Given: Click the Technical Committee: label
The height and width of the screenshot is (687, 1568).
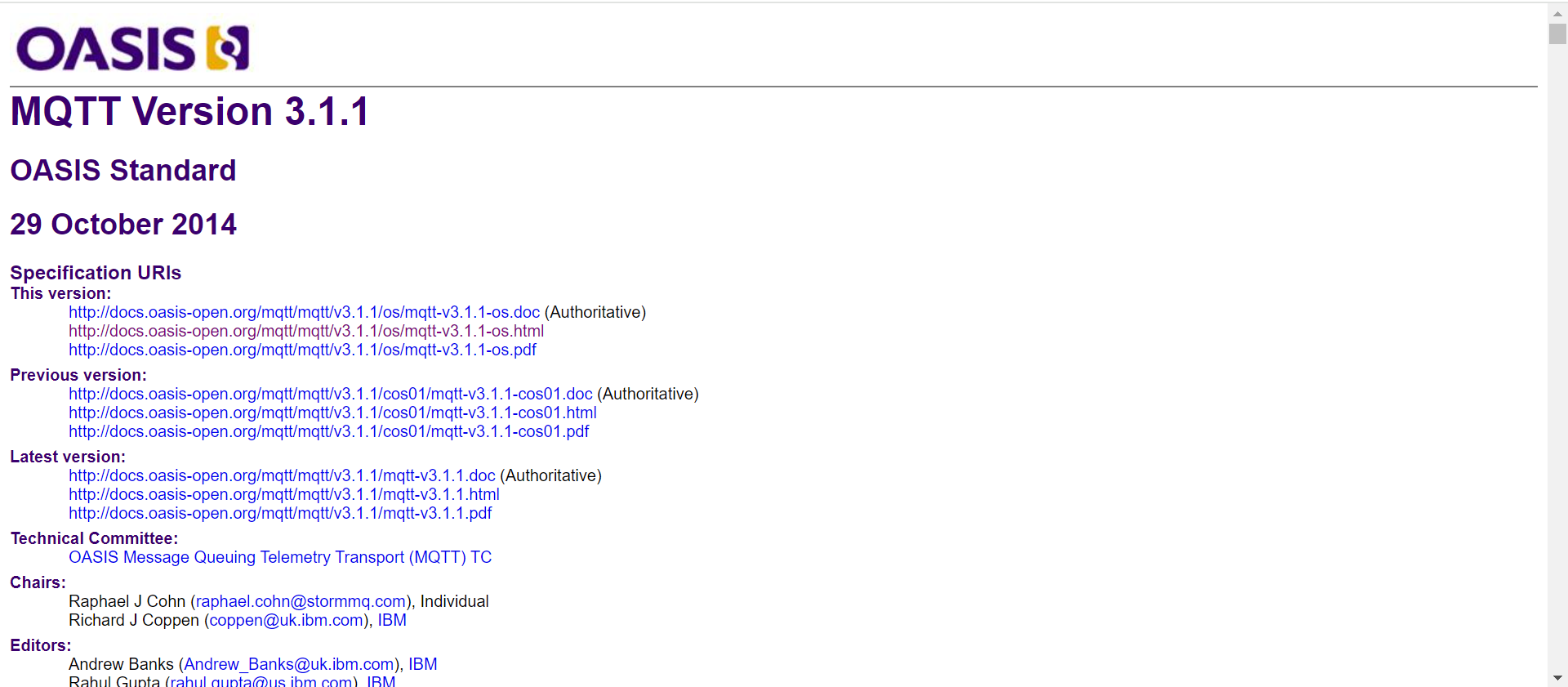Looking at the screenshot, I should (94, 538).
